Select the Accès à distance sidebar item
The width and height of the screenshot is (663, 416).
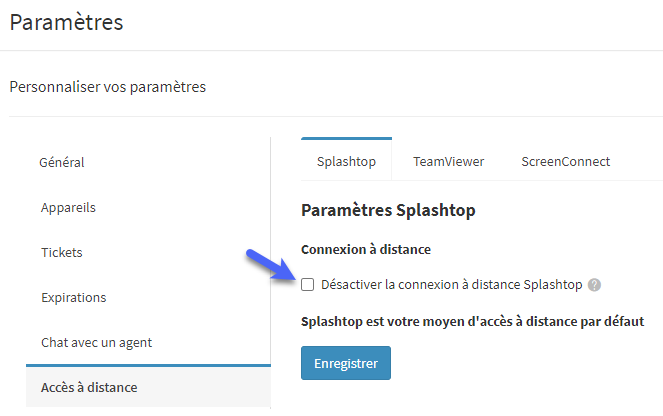coord(89,387)
